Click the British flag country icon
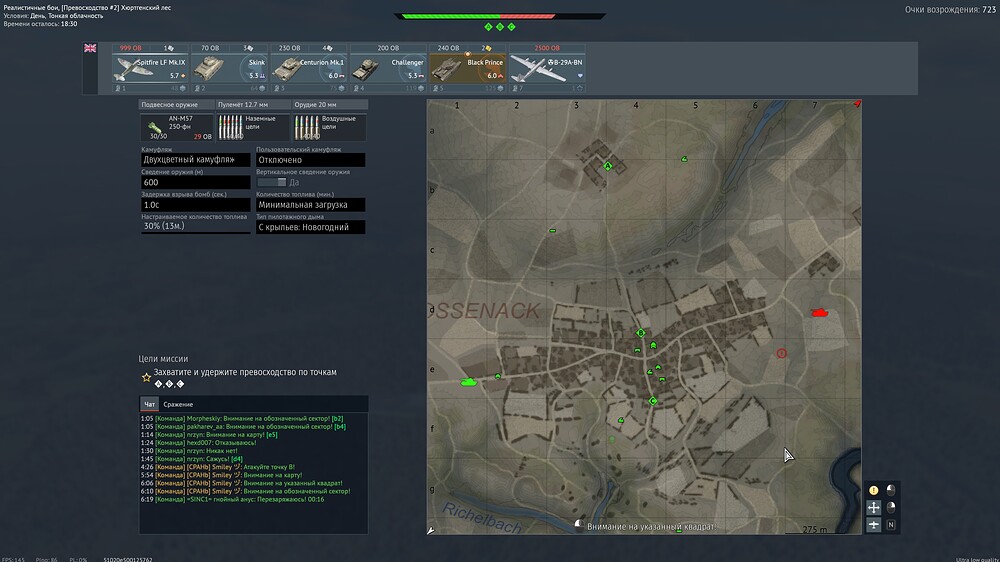Viewport: 1000px width, 562px height. tap(90, 48)
